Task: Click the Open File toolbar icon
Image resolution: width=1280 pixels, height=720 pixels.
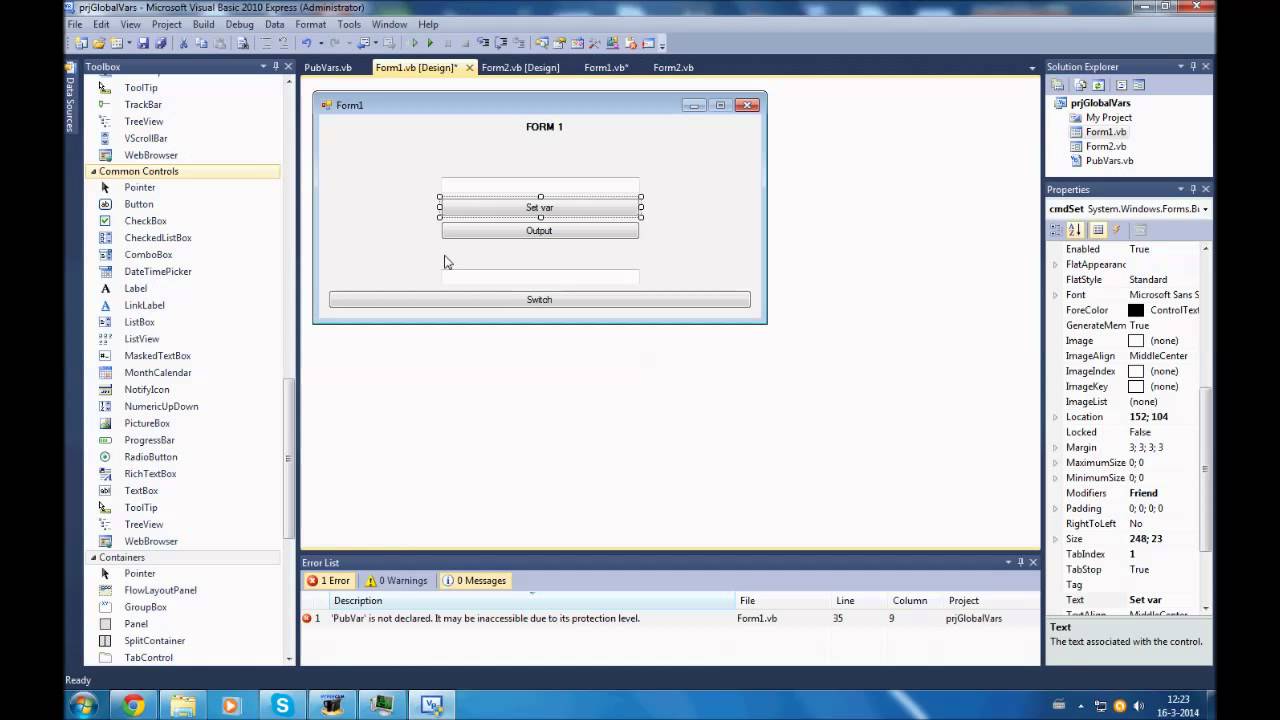Action: (99, 43)
